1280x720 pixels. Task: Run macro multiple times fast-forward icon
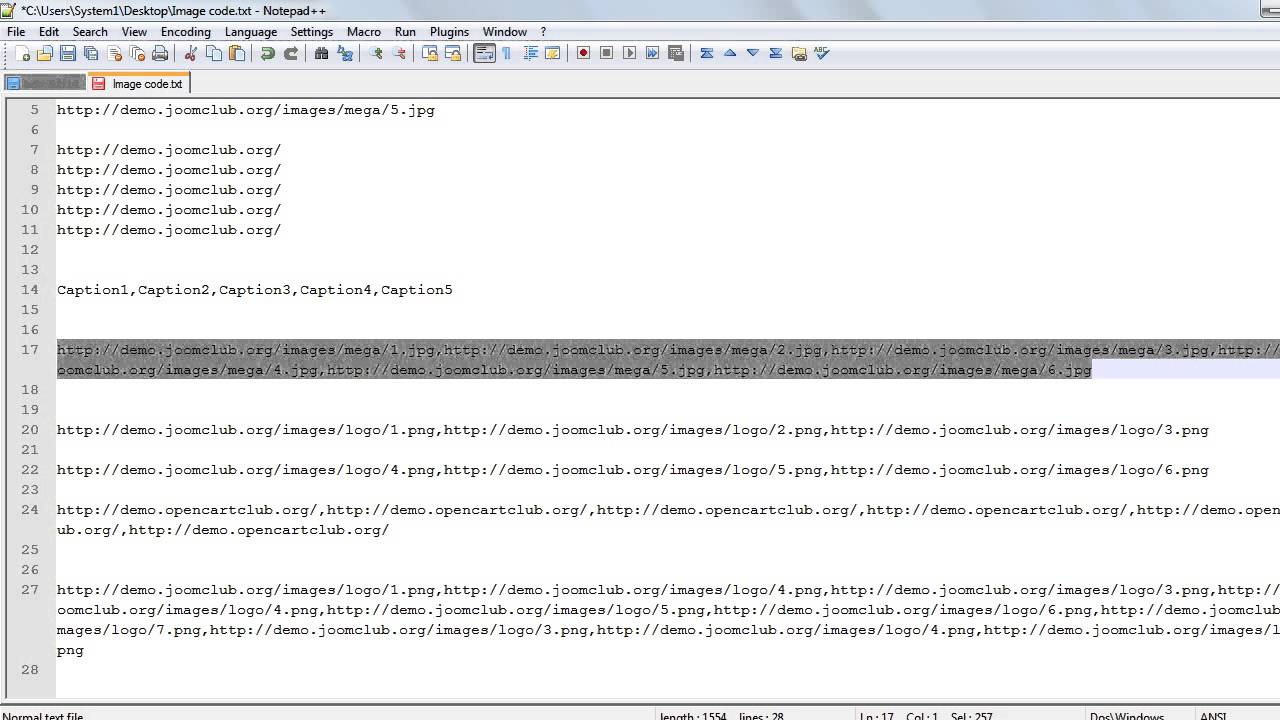coord(653,54)
